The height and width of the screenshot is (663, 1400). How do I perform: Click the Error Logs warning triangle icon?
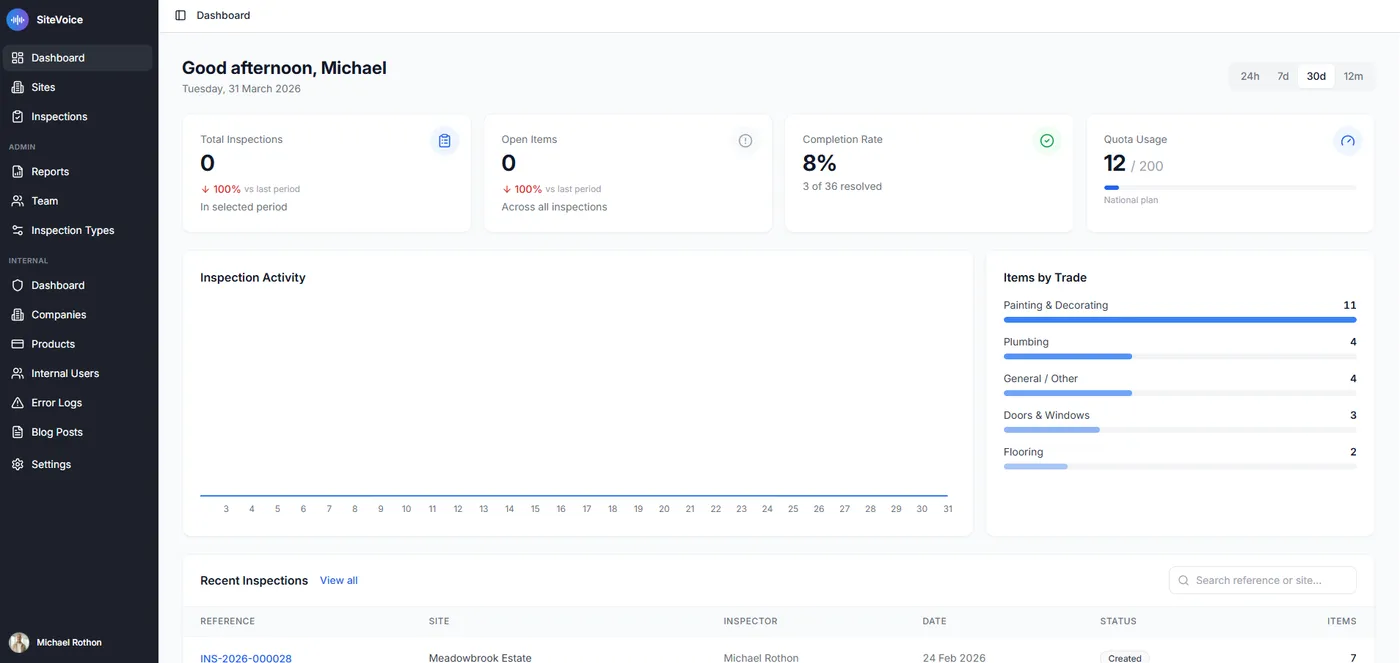(17, 403)
